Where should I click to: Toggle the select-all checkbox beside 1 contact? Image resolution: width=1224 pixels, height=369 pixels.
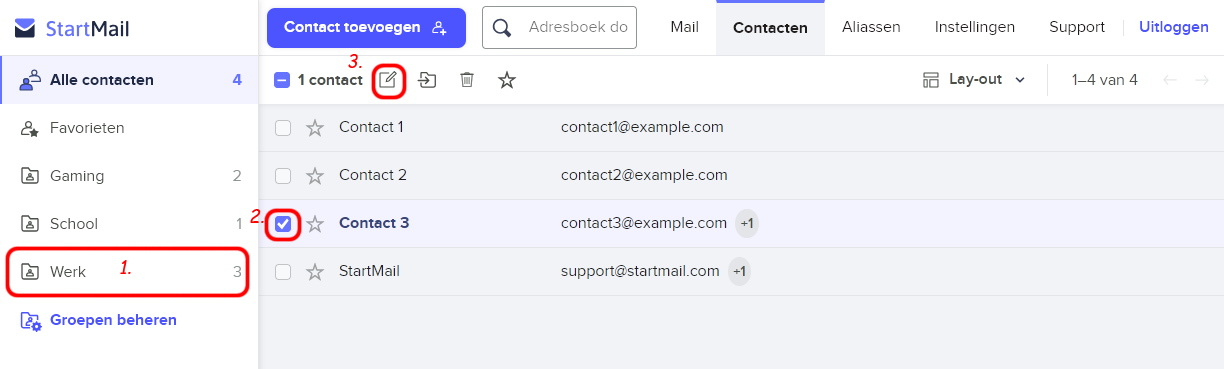(x=282, y=80)
